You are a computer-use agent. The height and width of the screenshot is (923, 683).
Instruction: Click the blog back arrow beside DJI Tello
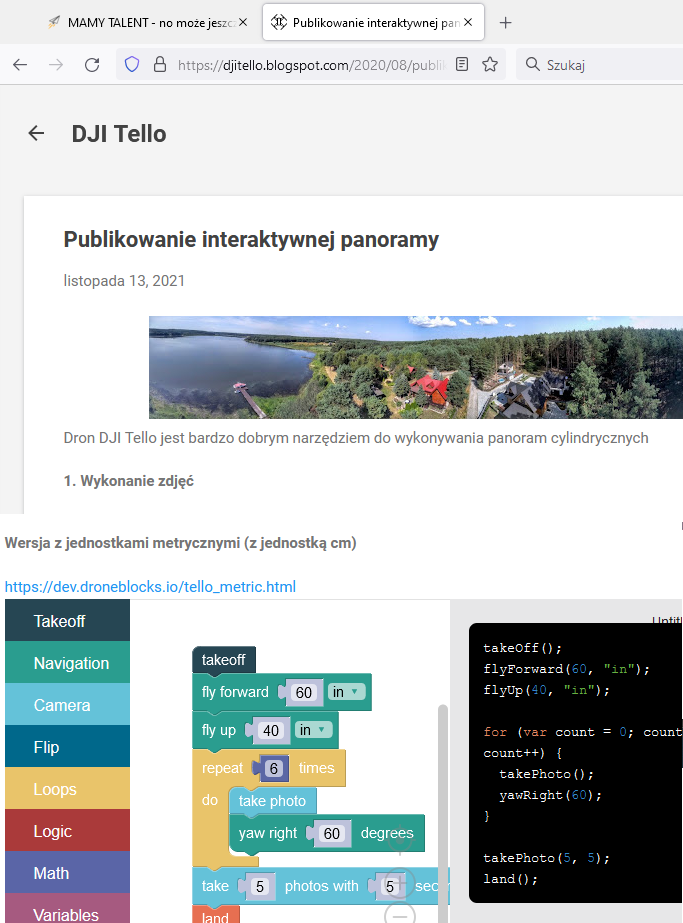click(36, 133)
